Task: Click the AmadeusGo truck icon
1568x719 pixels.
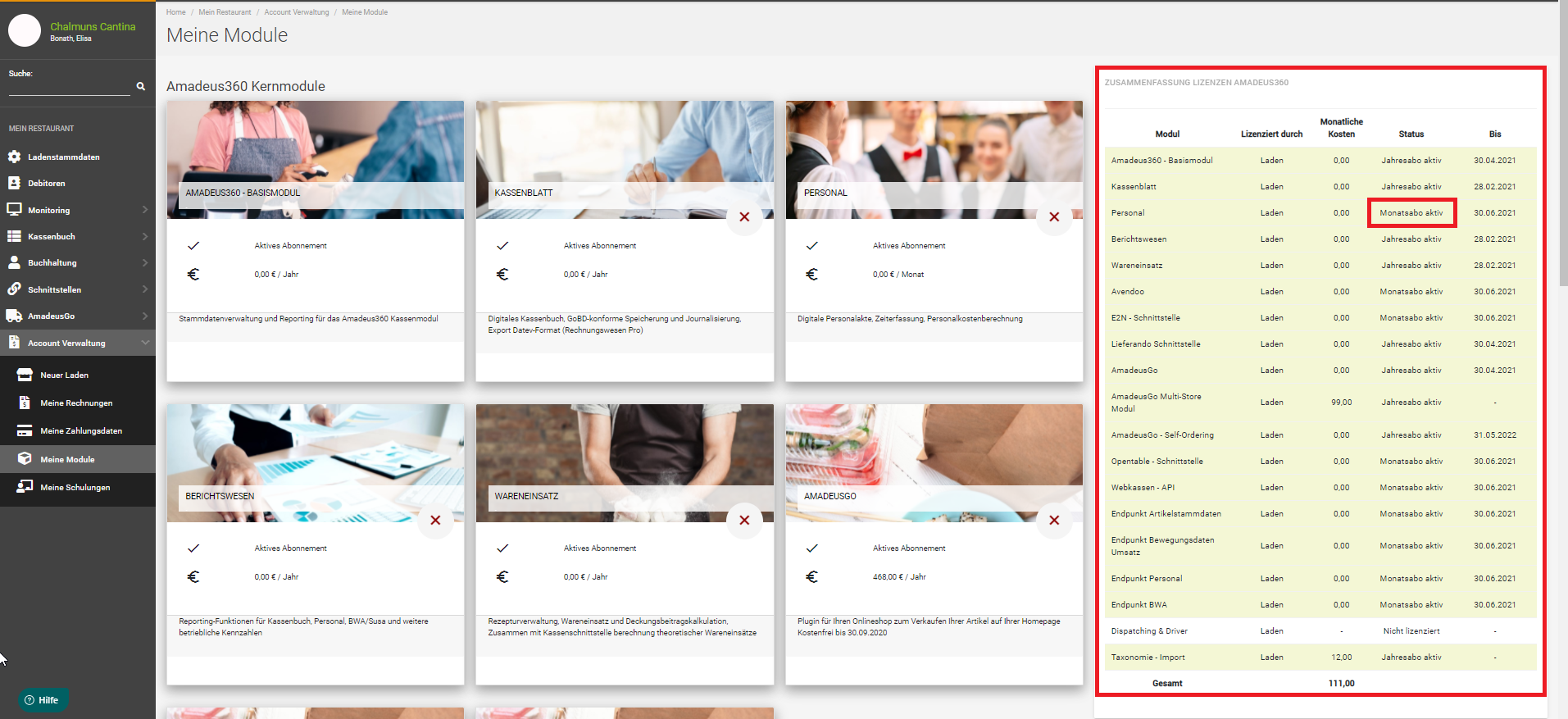Action: click(x=14, y=316)
